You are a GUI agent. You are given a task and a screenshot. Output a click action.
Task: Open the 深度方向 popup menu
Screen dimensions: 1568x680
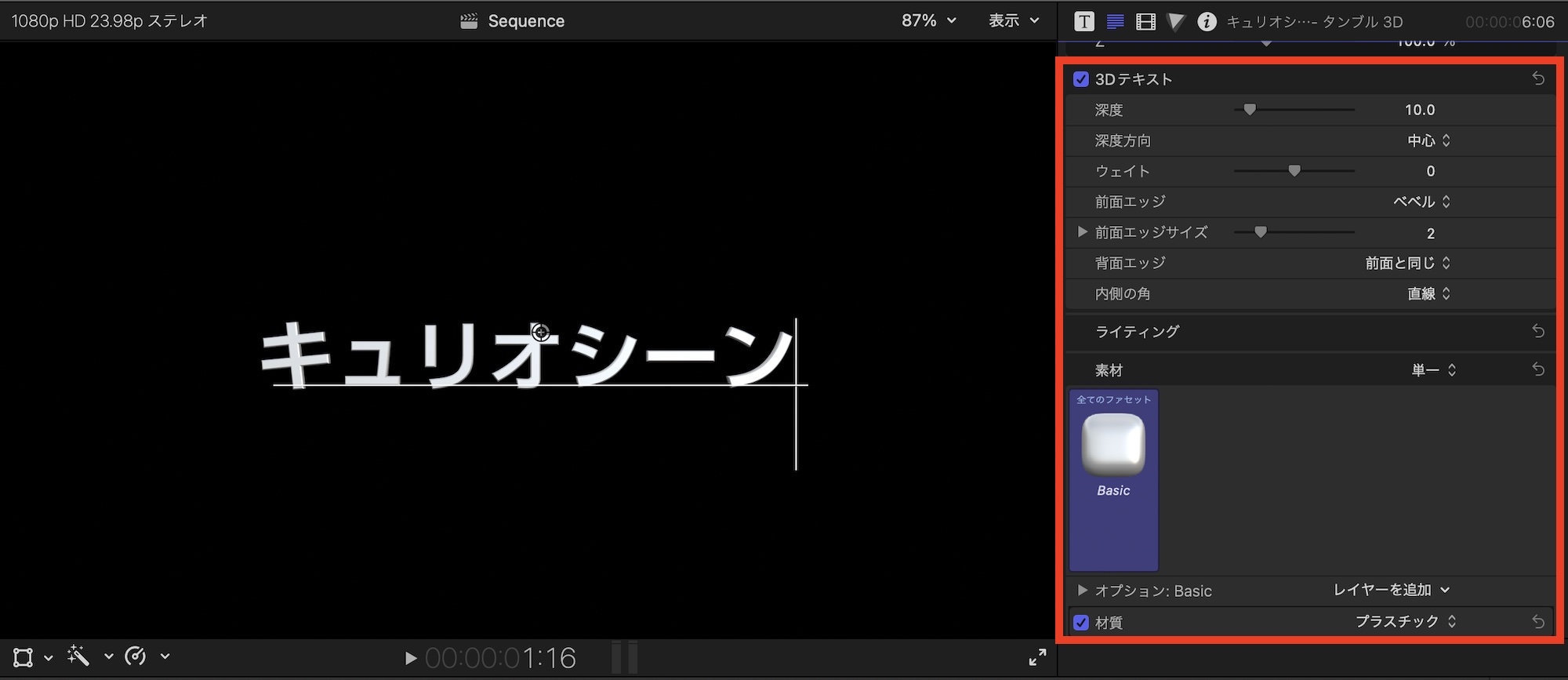[1428, 140]
